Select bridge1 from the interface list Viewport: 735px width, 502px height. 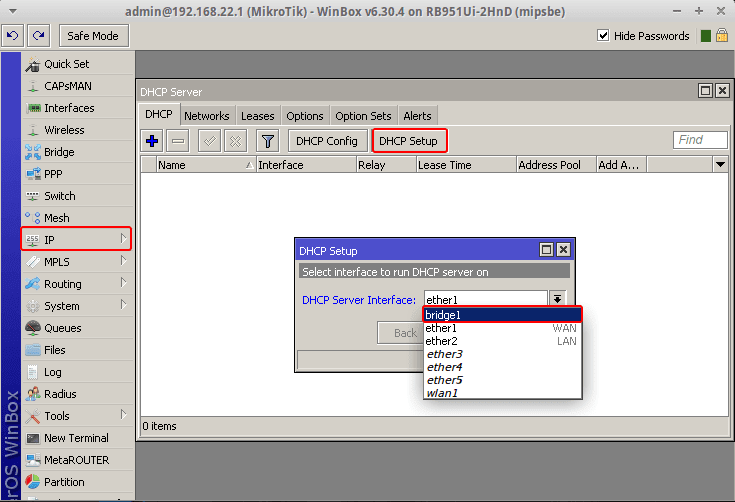[x=502, y=315]
